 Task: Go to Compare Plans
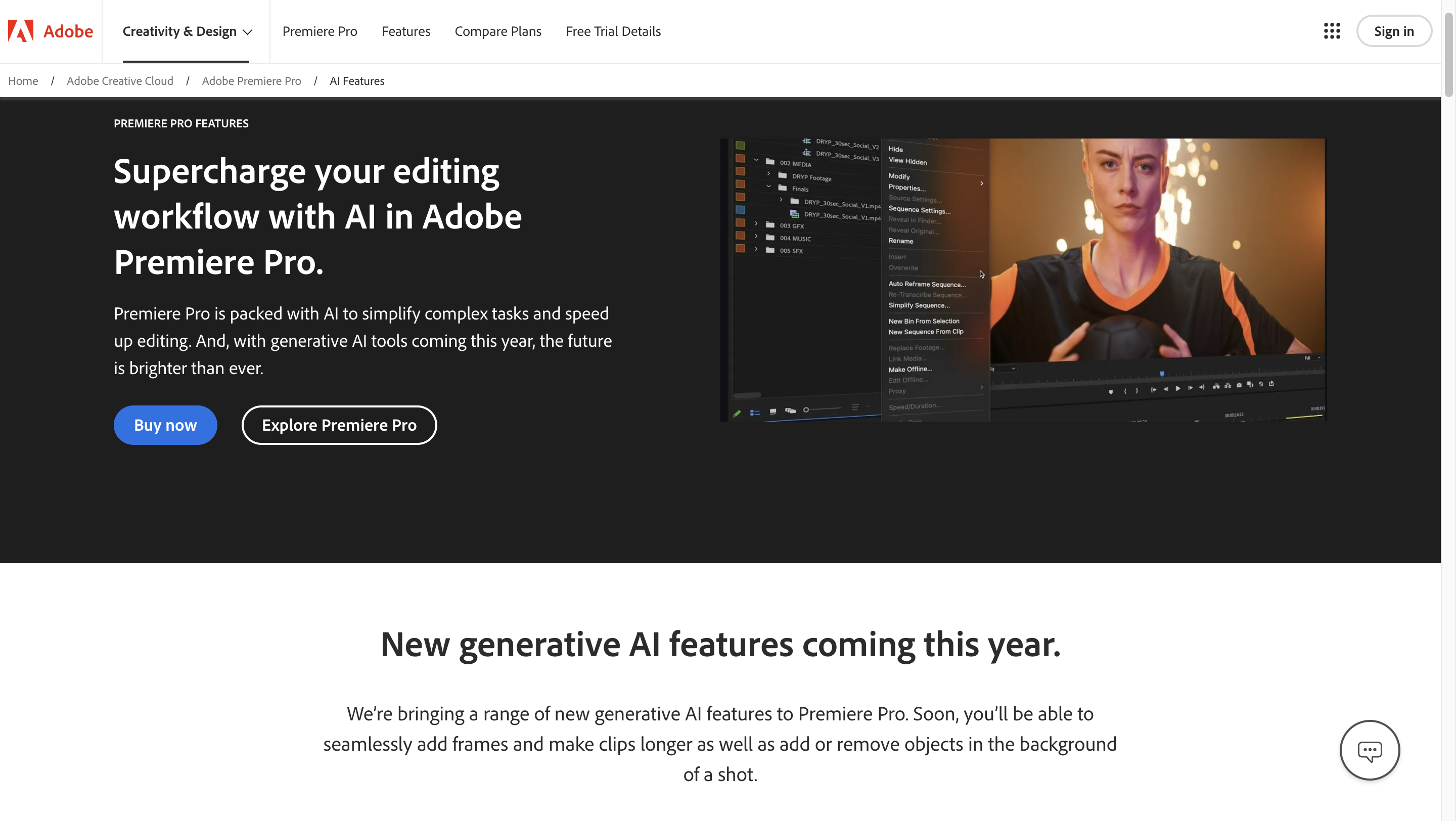tap(498, 31)
